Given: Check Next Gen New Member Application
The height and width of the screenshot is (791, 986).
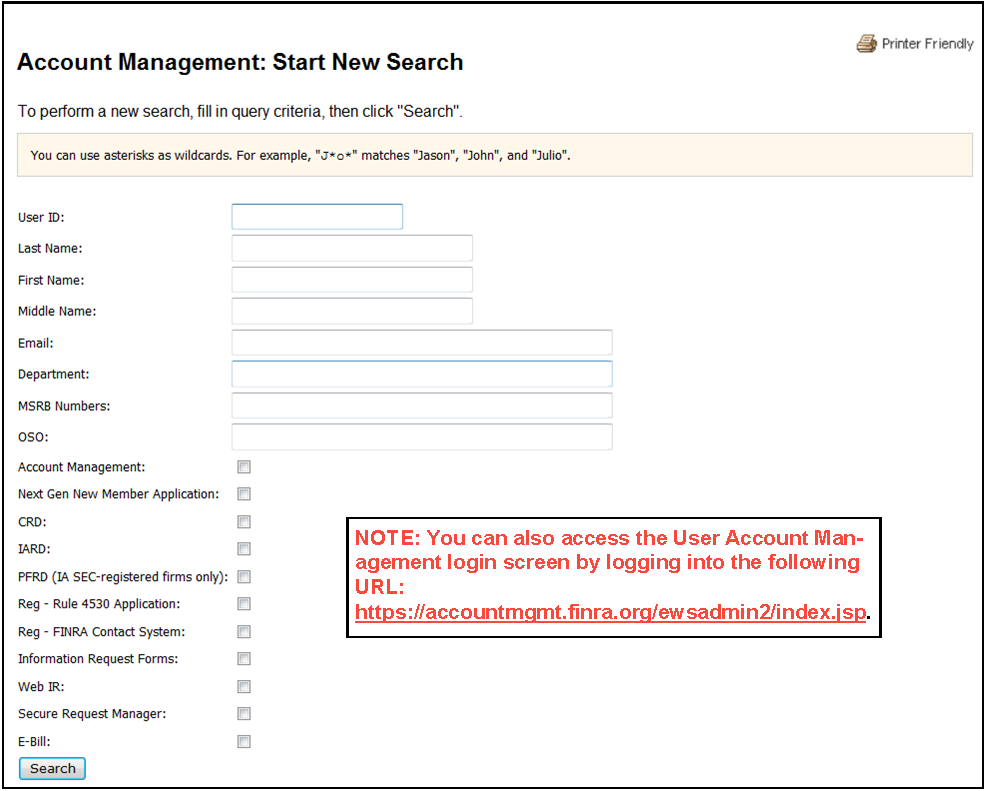Looking at the screenshot, I should tap(244, 494).
